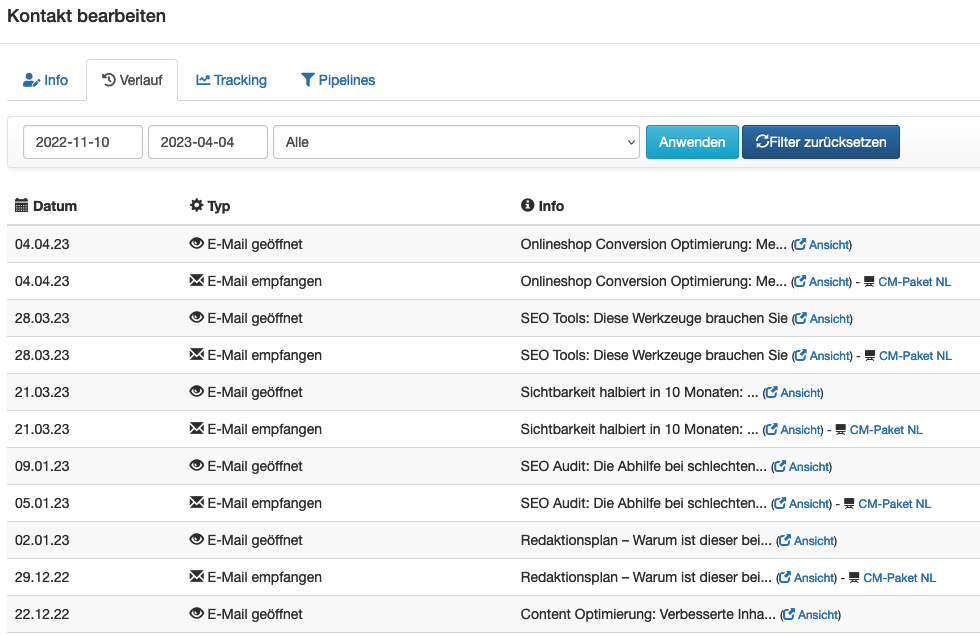
Task: Click the info circle icon in header
Action: (528, 205)
